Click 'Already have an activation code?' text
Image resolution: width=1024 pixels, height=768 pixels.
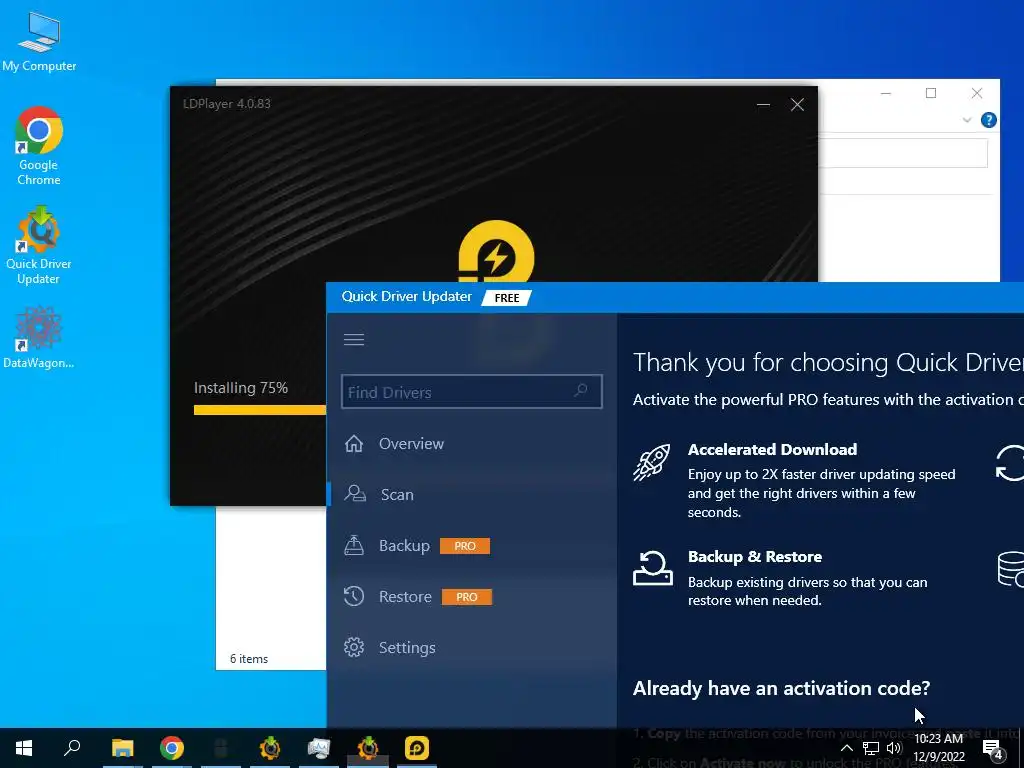click(x=781, y=688)
